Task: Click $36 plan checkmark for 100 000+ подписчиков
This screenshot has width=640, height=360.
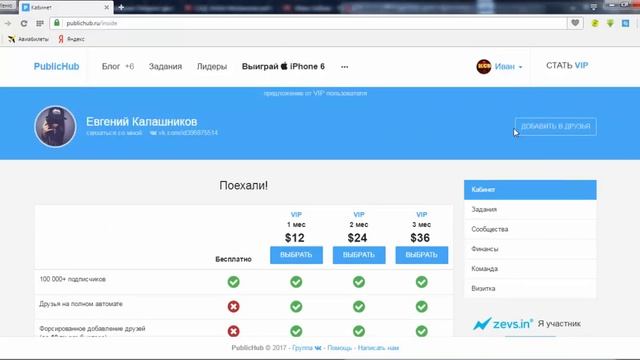Action: [x=422, y=282]
